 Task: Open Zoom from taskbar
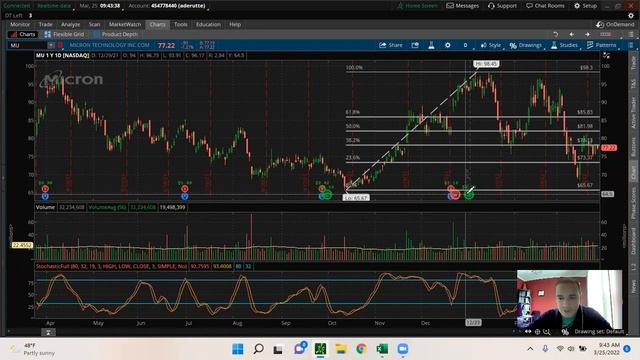402,349
